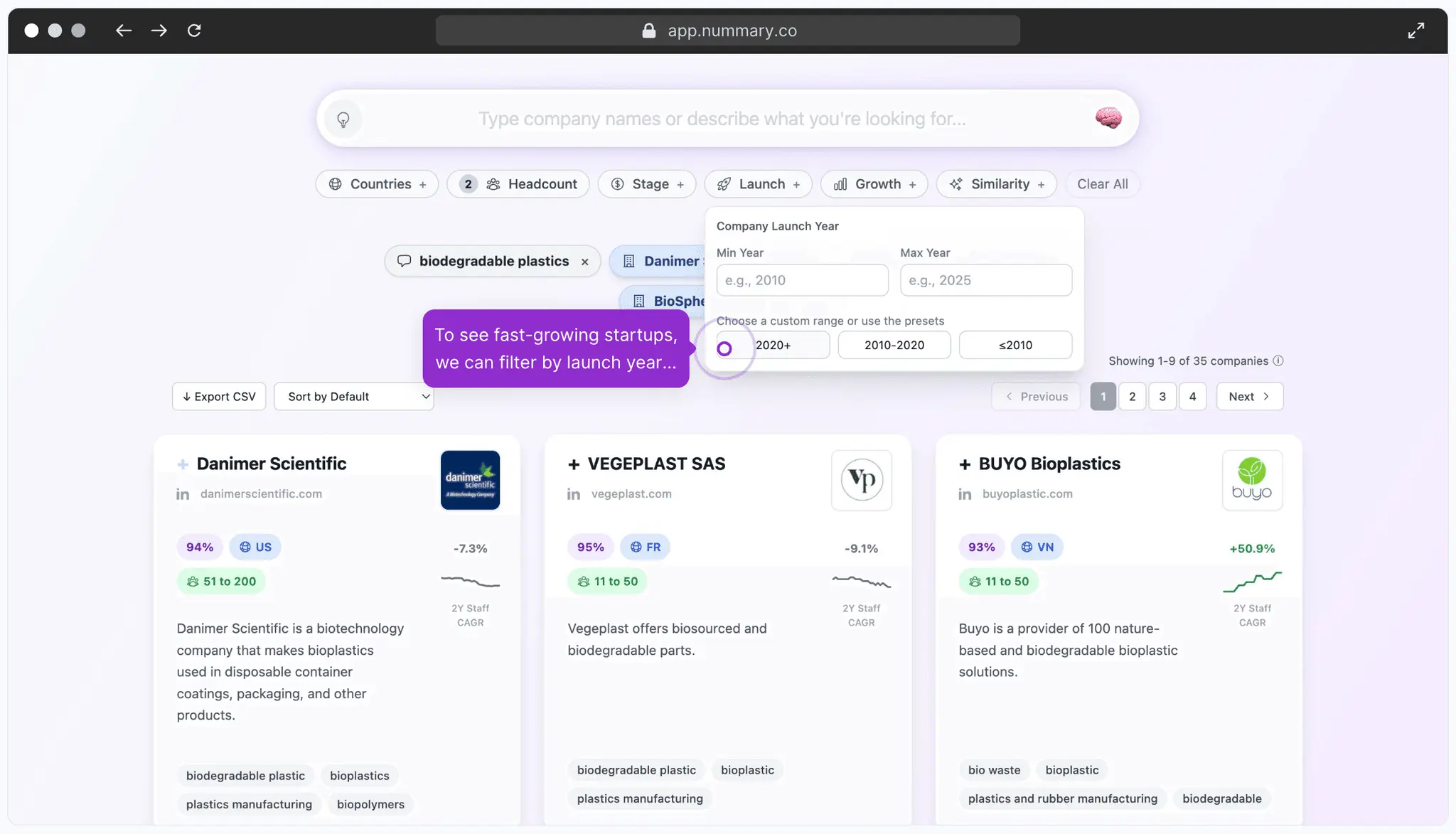Go to results page 2

pyautogui.click(x=1133, y=397)
